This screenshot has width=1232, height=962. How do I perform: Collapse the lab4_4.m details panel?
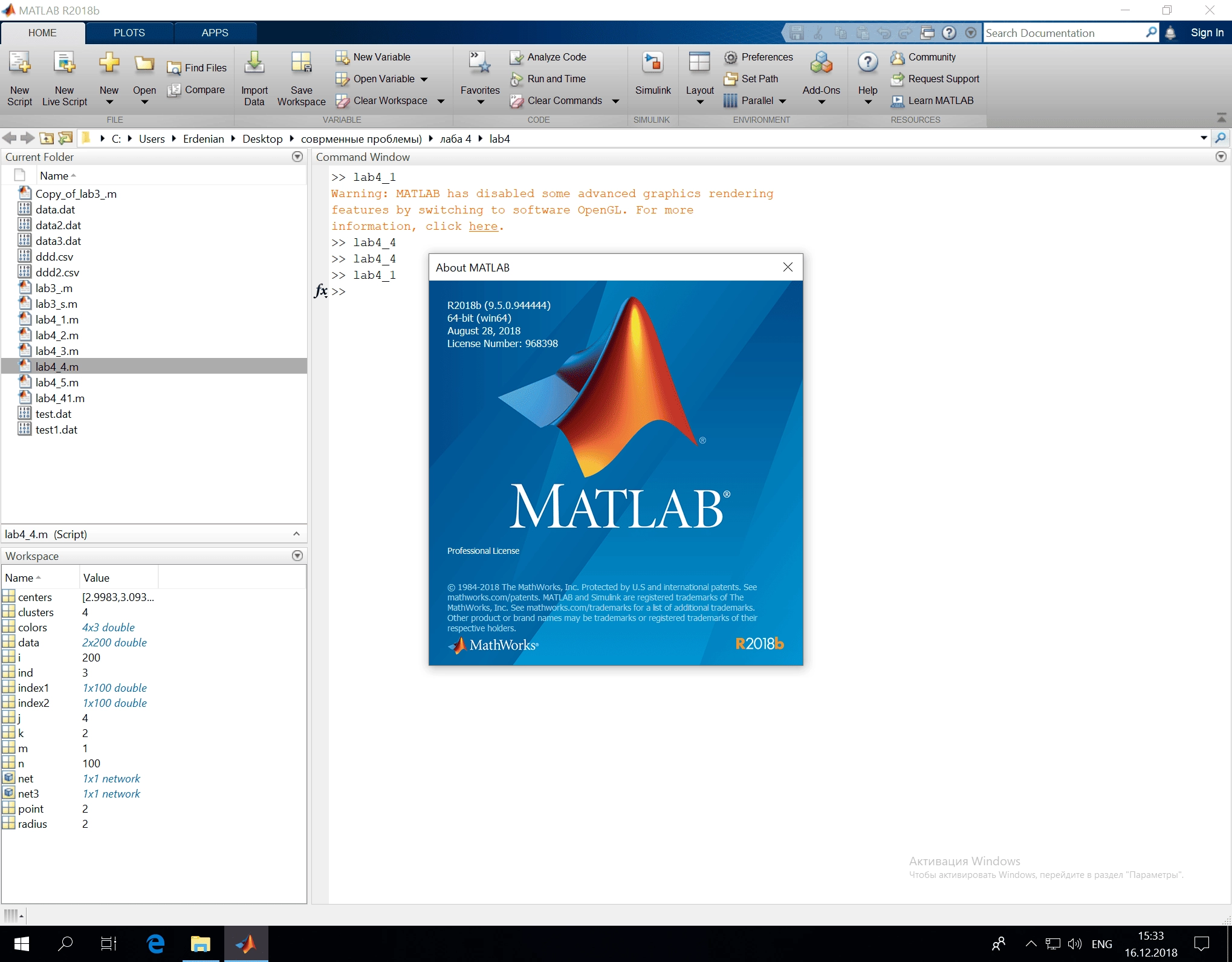coord(296,534)
